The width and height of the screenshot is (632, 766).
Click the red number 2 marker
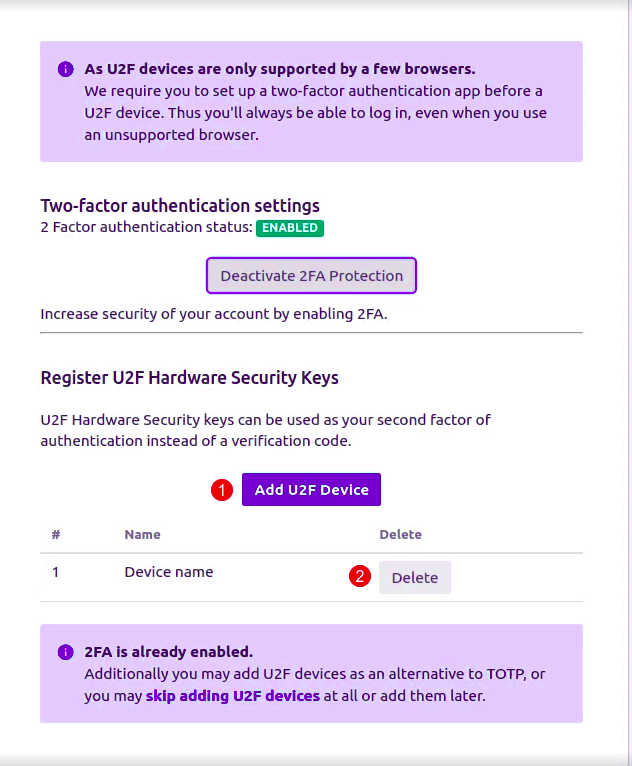click(x=359, y=577)
